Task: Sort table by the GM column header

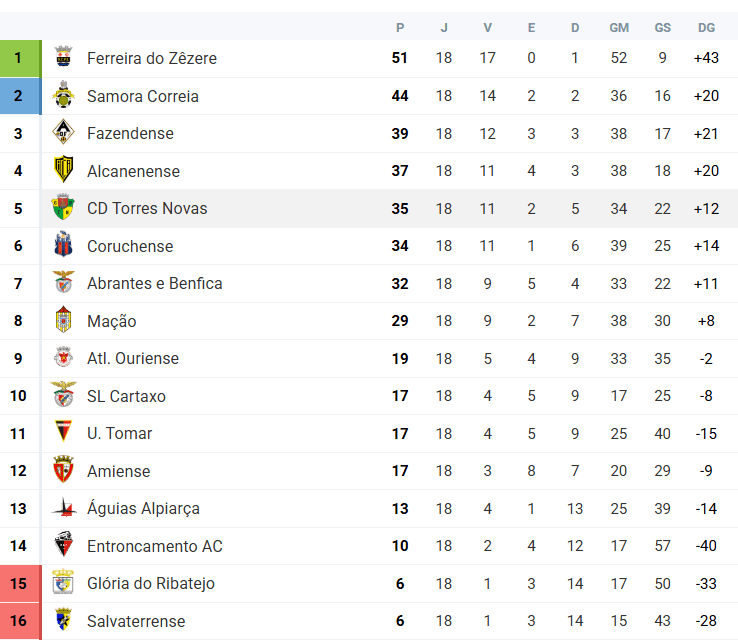Action: 619,28
